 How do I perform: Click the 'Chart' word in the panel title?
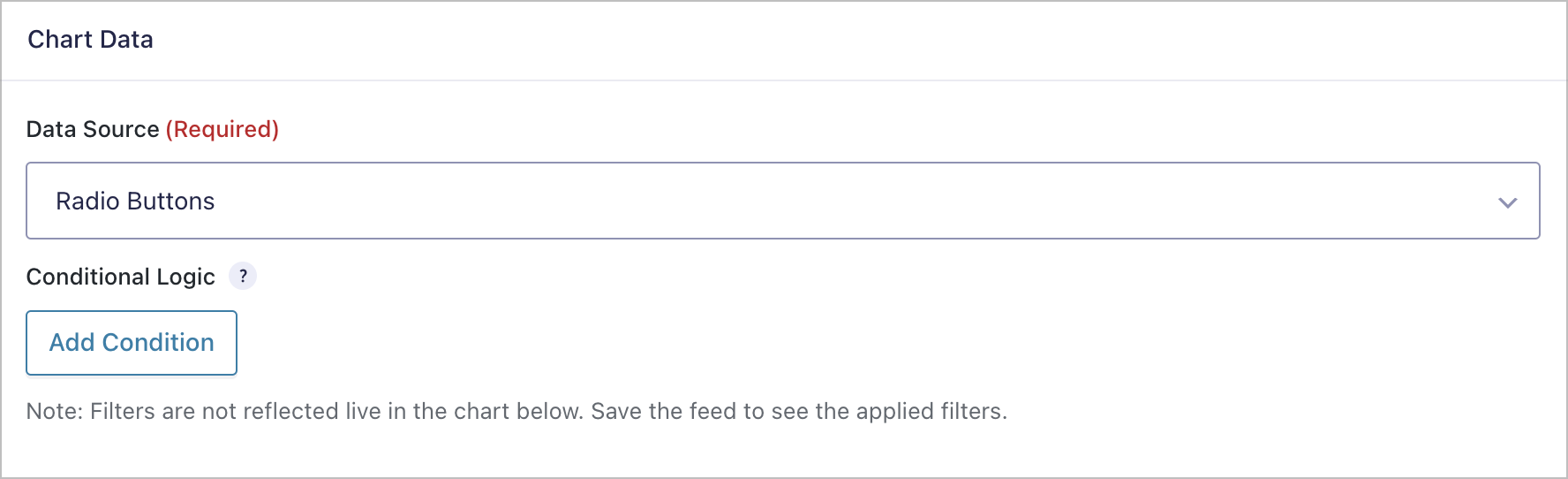[x=60, y=40]
